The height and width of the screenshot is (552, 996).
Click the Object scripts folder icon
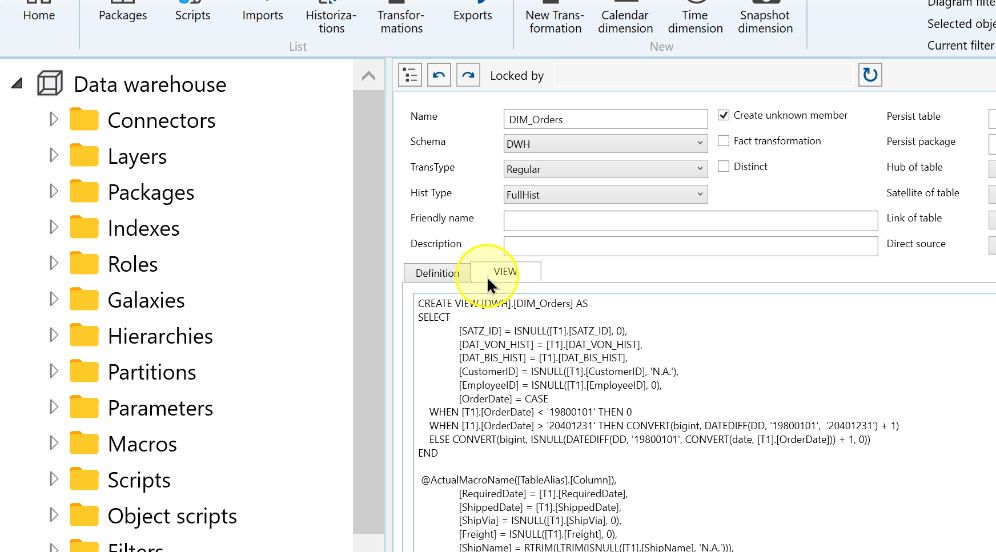click(x=84, y=515)
